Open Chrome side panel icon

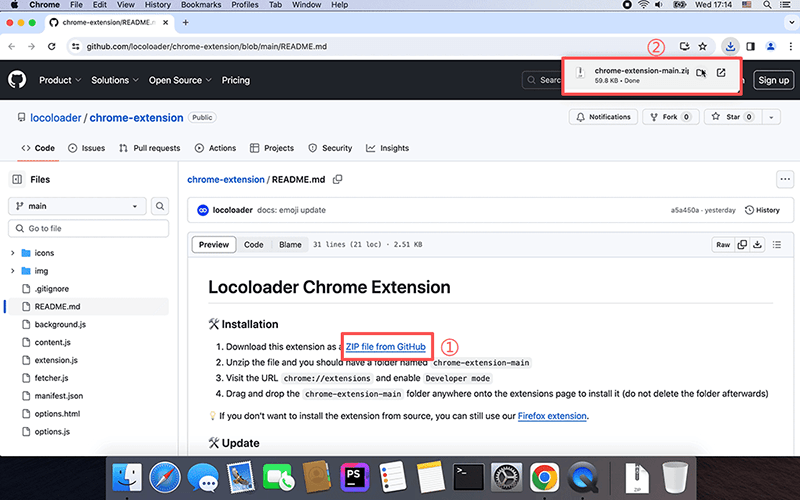point(751,46)
